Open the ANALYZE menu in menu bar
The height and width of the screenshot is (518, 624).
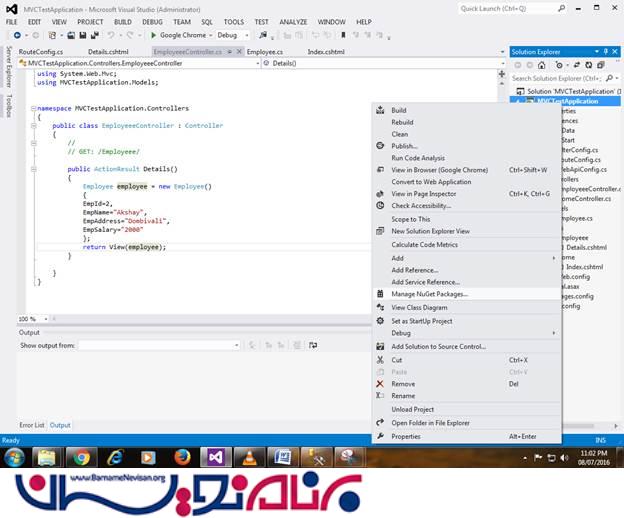[x=294, y=21]
